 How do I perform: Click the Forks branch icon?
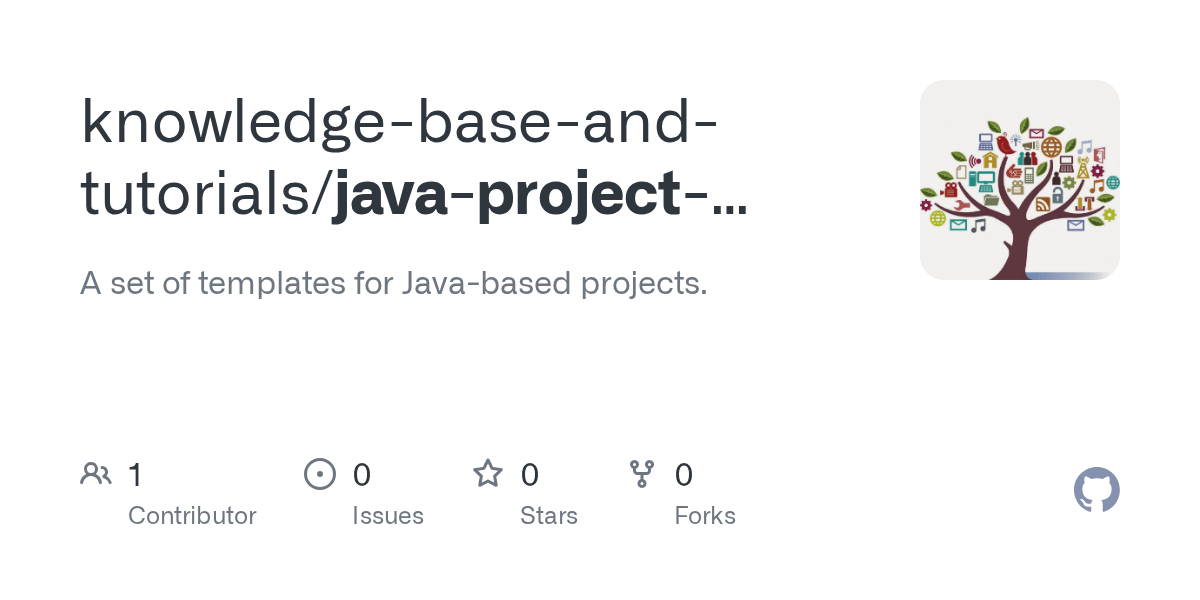[642, 474]
